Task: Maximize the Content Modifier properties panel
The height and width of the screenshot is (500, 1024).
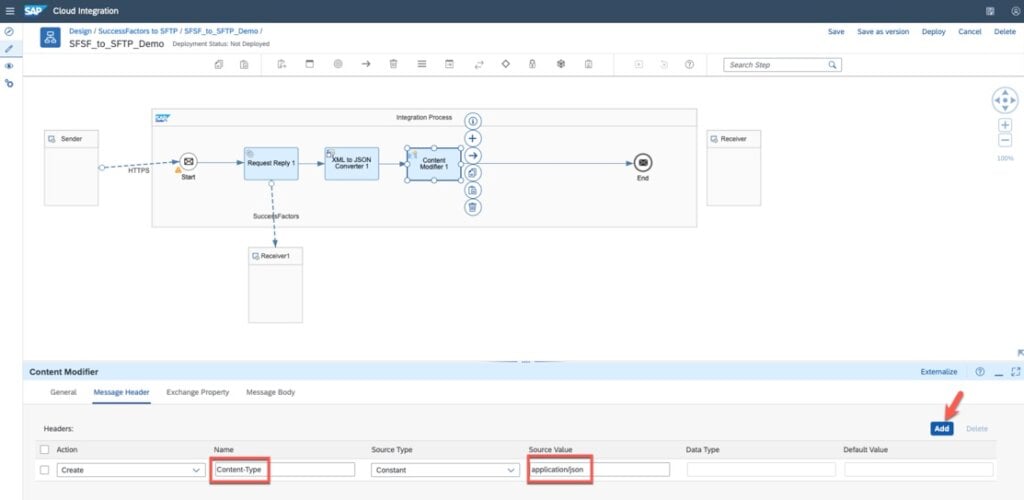Action: coord(1015,371)
